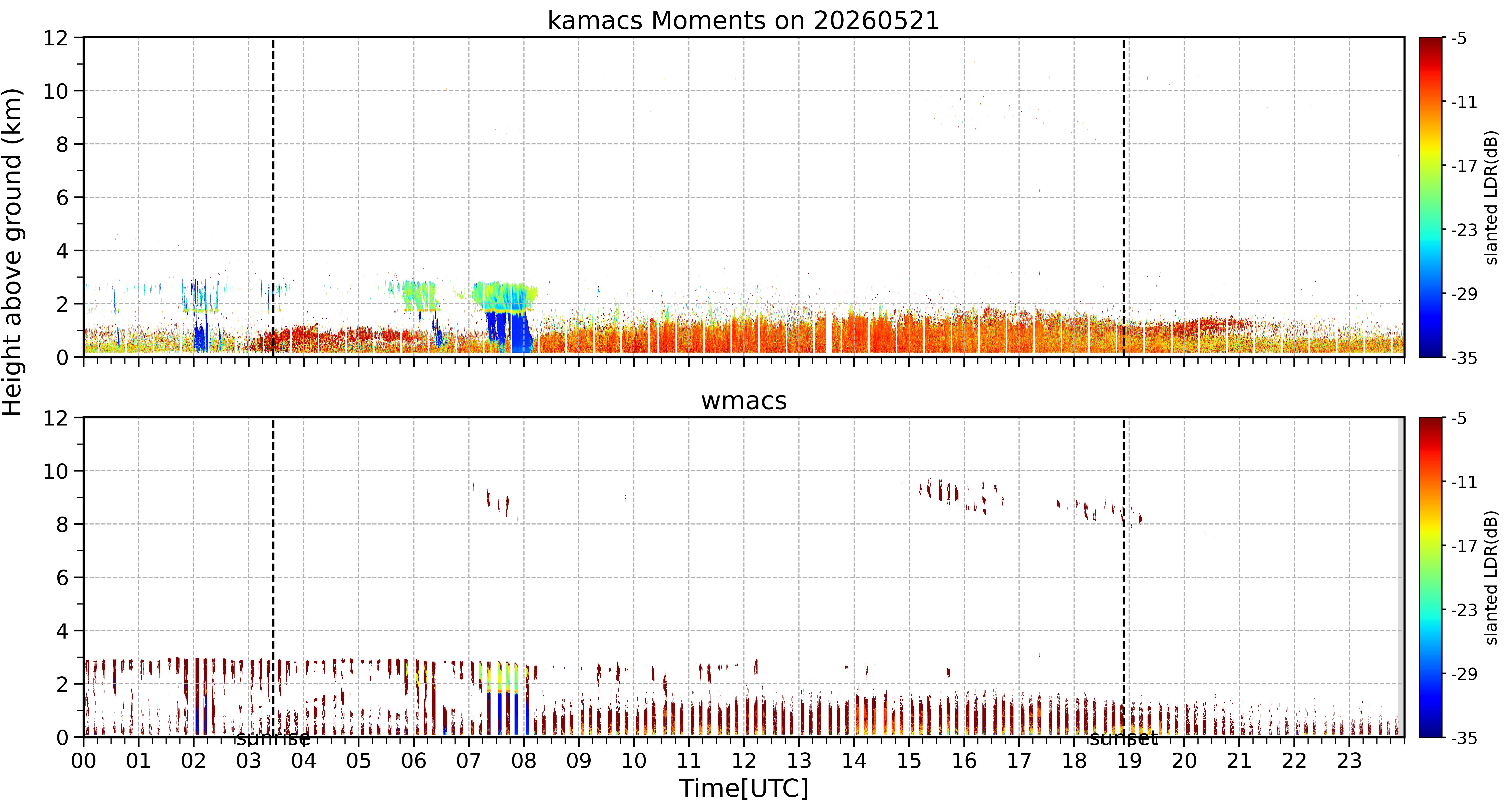1510x812 pixels.
Task: Click the kamacs colorbar's "slanted LDR(dB)" label
Action: point(1491,197)
